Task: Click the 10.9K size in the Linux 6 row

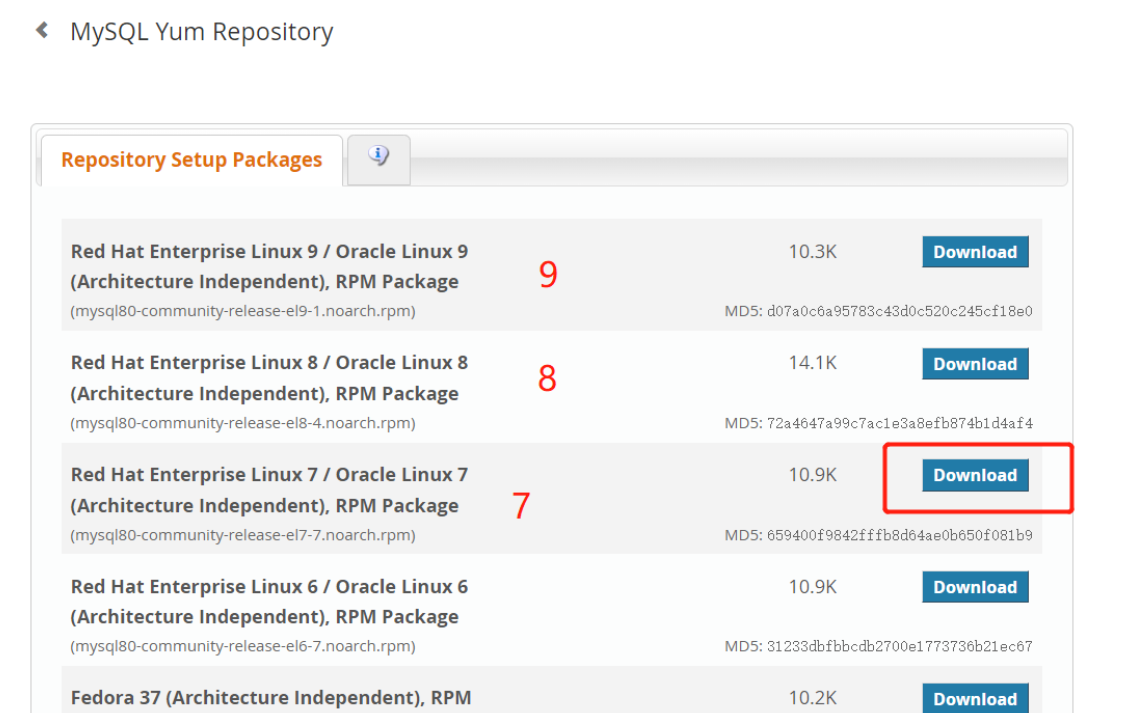Action: 812,586
